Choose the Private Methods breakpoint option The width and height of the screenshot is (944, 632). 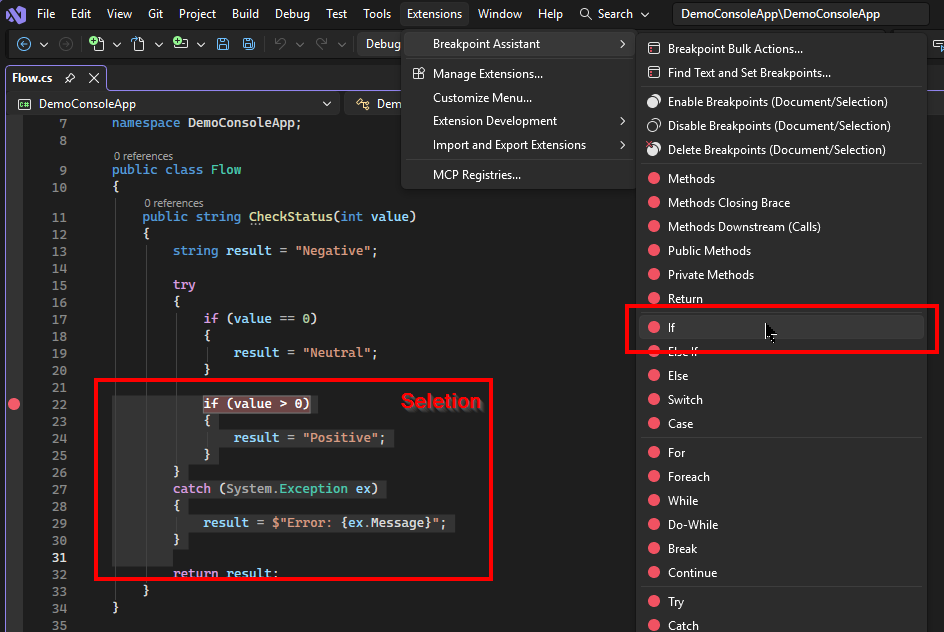click(781, 275)
